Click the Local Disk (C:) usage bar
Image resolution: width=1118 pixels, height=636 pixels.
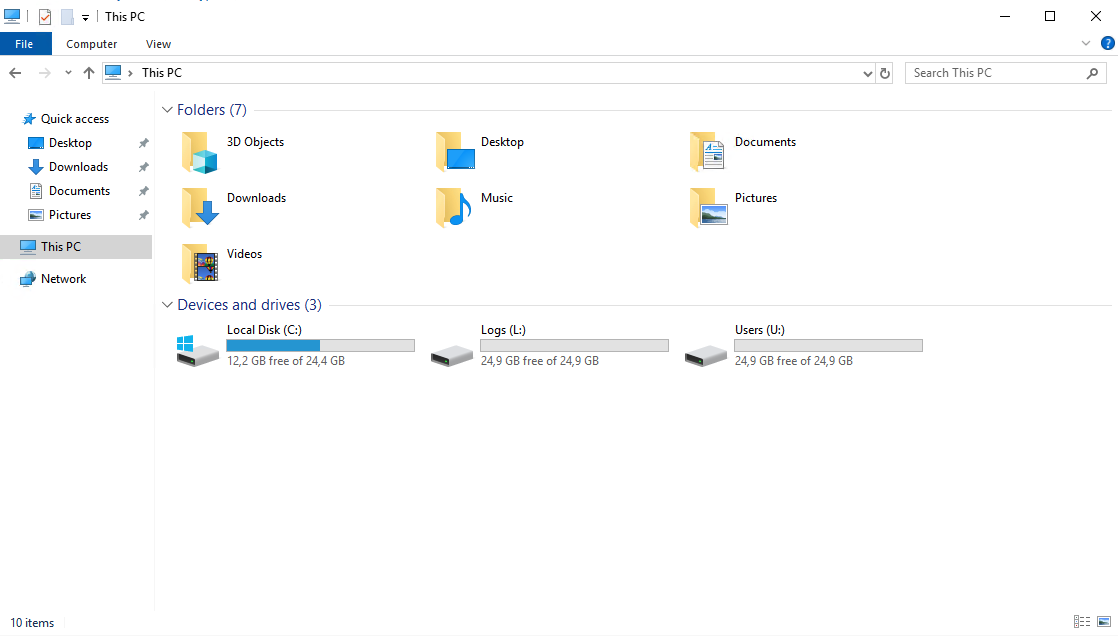(320, 346)
